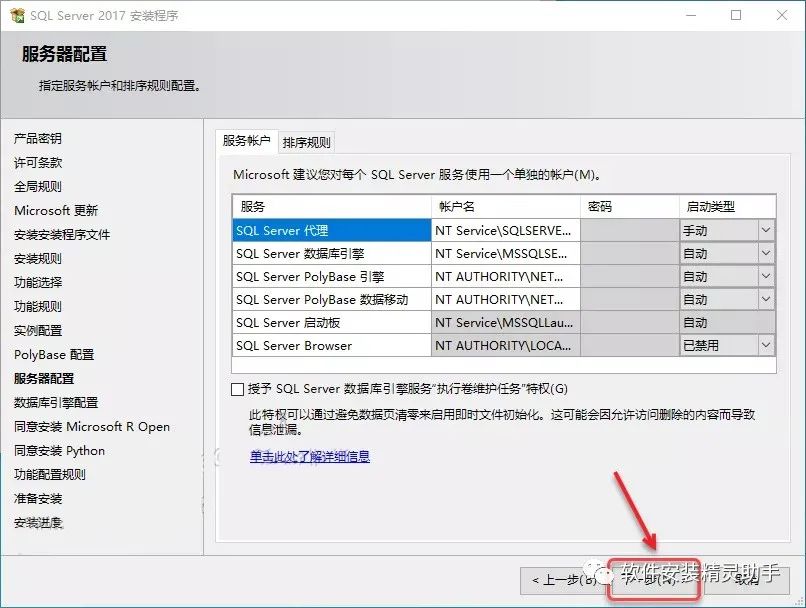Click 服务器配置 step in sidebar
Image resolution: width=806 pixels, height=608 pixels.
click(x=44, y=378)
